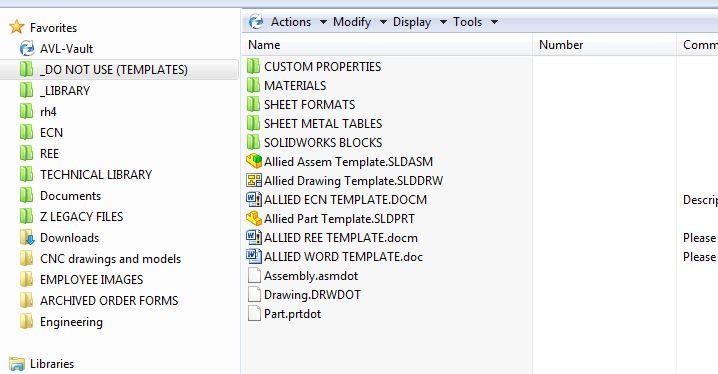Click the Word icon for ALLIED REE TEMPLATE
Viewport: 718px width, 374px height.
point(254,237)
